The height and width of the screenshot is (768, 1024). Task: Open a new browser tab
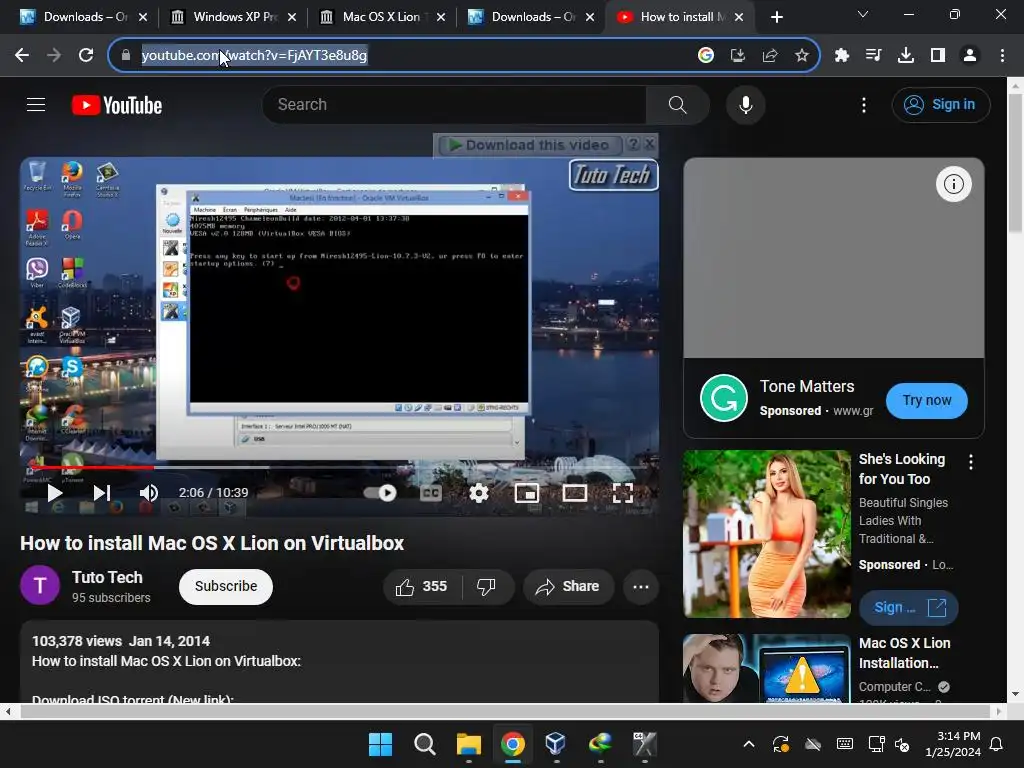point(776,17)
